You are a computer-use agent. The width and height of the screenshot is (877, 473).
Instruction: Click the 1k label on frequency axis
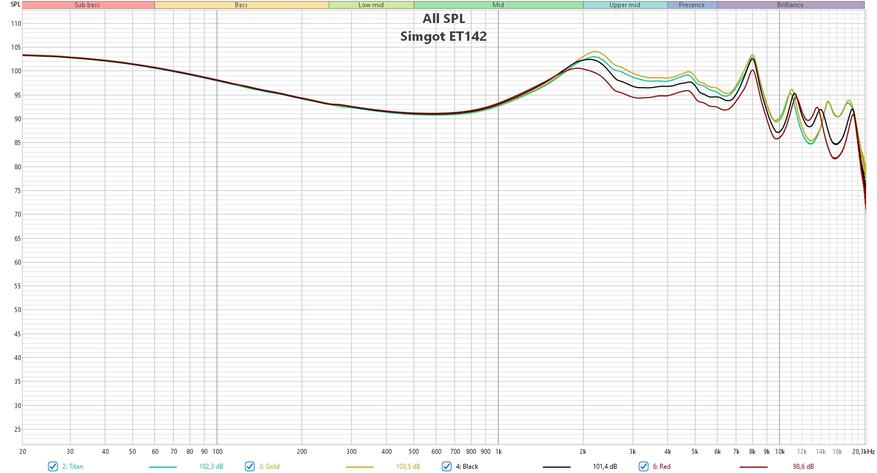[x=498, y=451]
